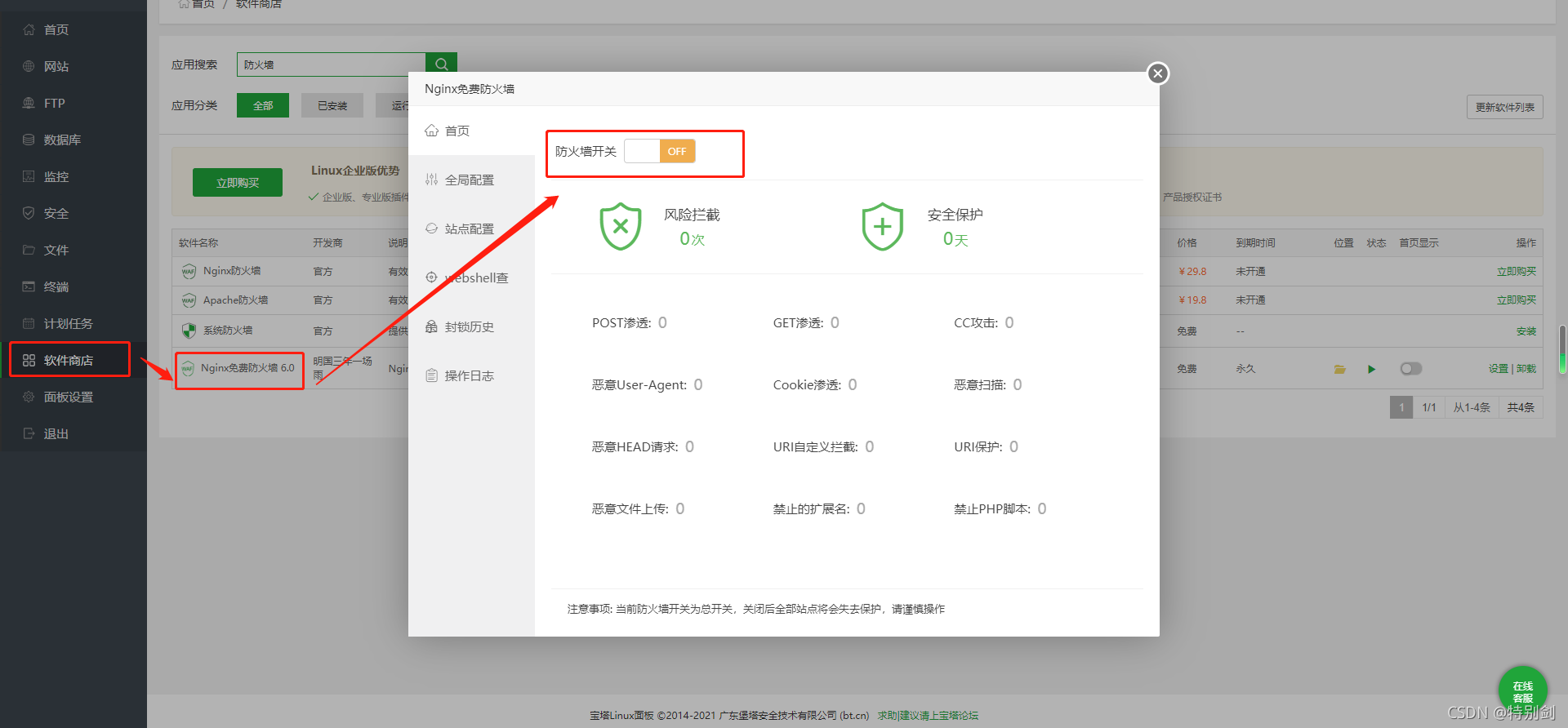Click the Apache防火墙 software row name
The image size is (1568, 728).
pyautogui.click(x=235, y=300)
